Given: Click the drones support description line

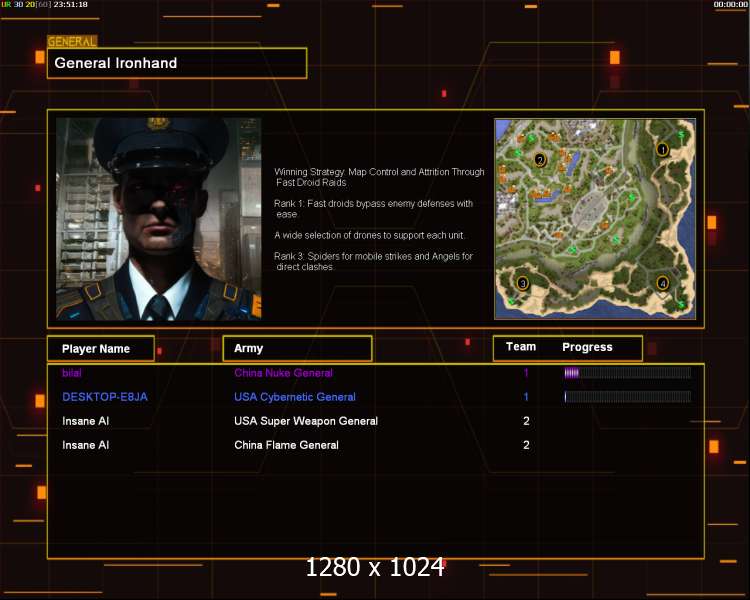Looking at the screenshot, I should point(369,235).
